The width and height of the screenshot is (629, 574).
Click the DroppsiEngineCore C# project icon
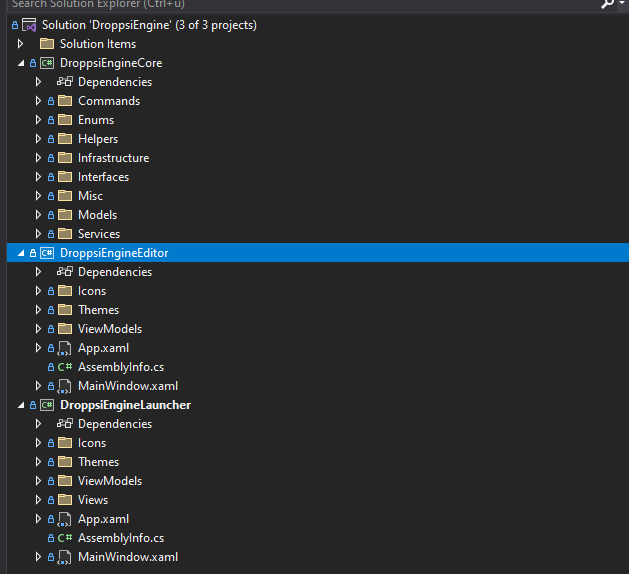coord(47,63)
